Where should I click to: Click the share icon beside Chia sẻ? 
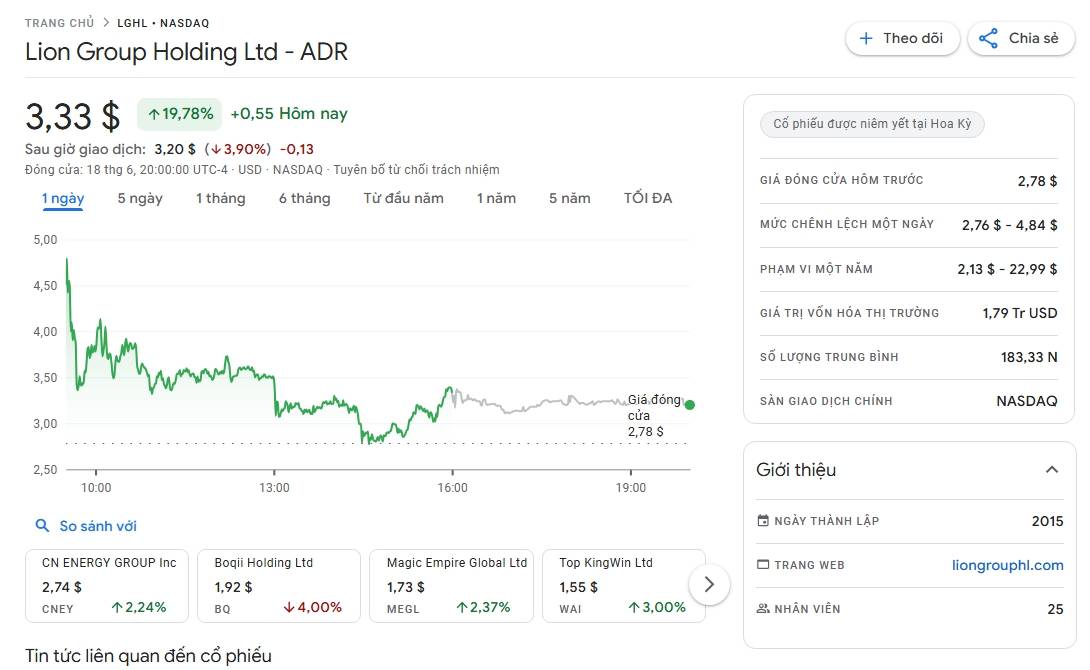(988, 38)
